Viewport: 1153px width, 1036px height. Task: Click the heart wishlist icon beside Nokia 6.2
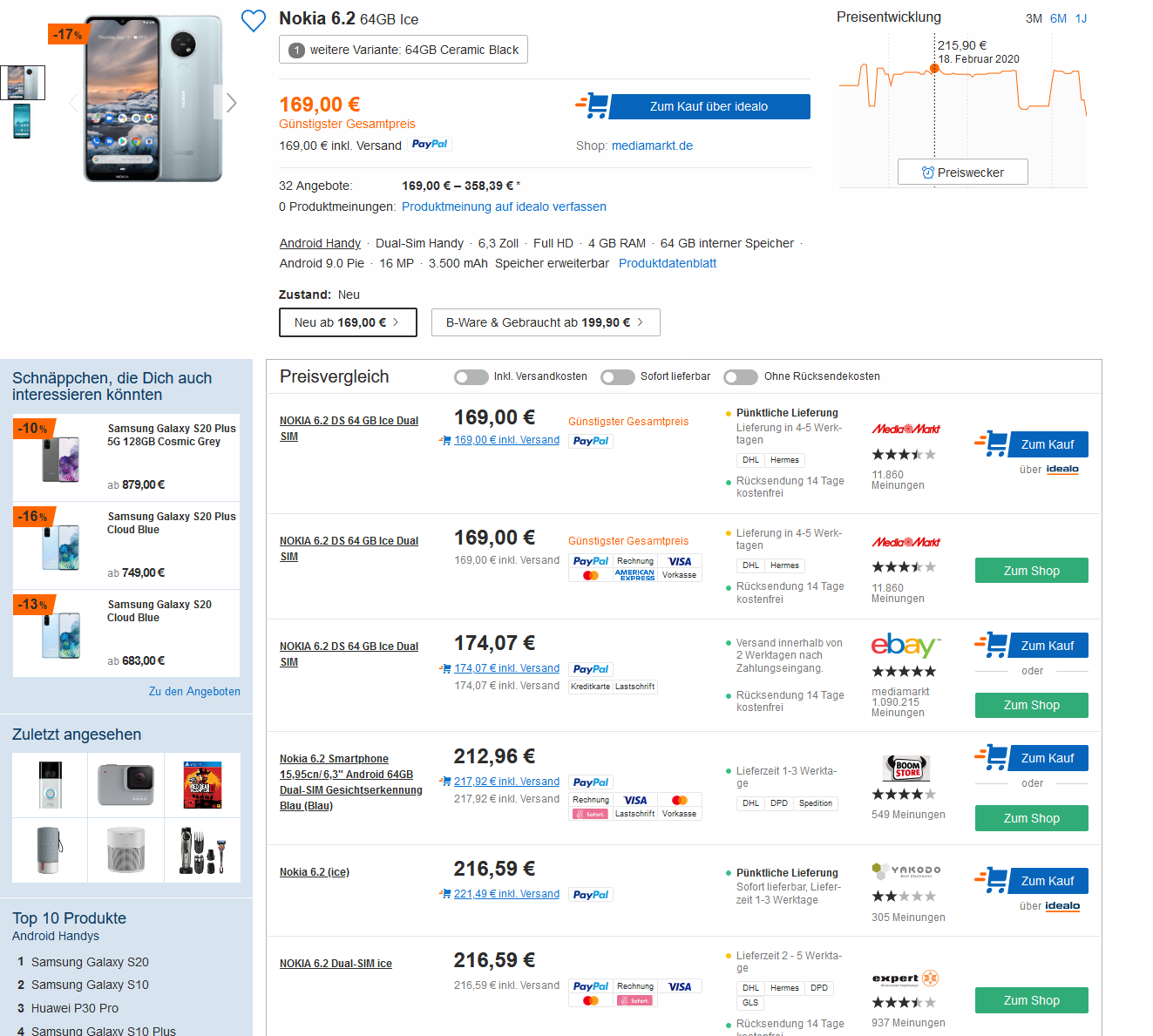pos(253,20)
